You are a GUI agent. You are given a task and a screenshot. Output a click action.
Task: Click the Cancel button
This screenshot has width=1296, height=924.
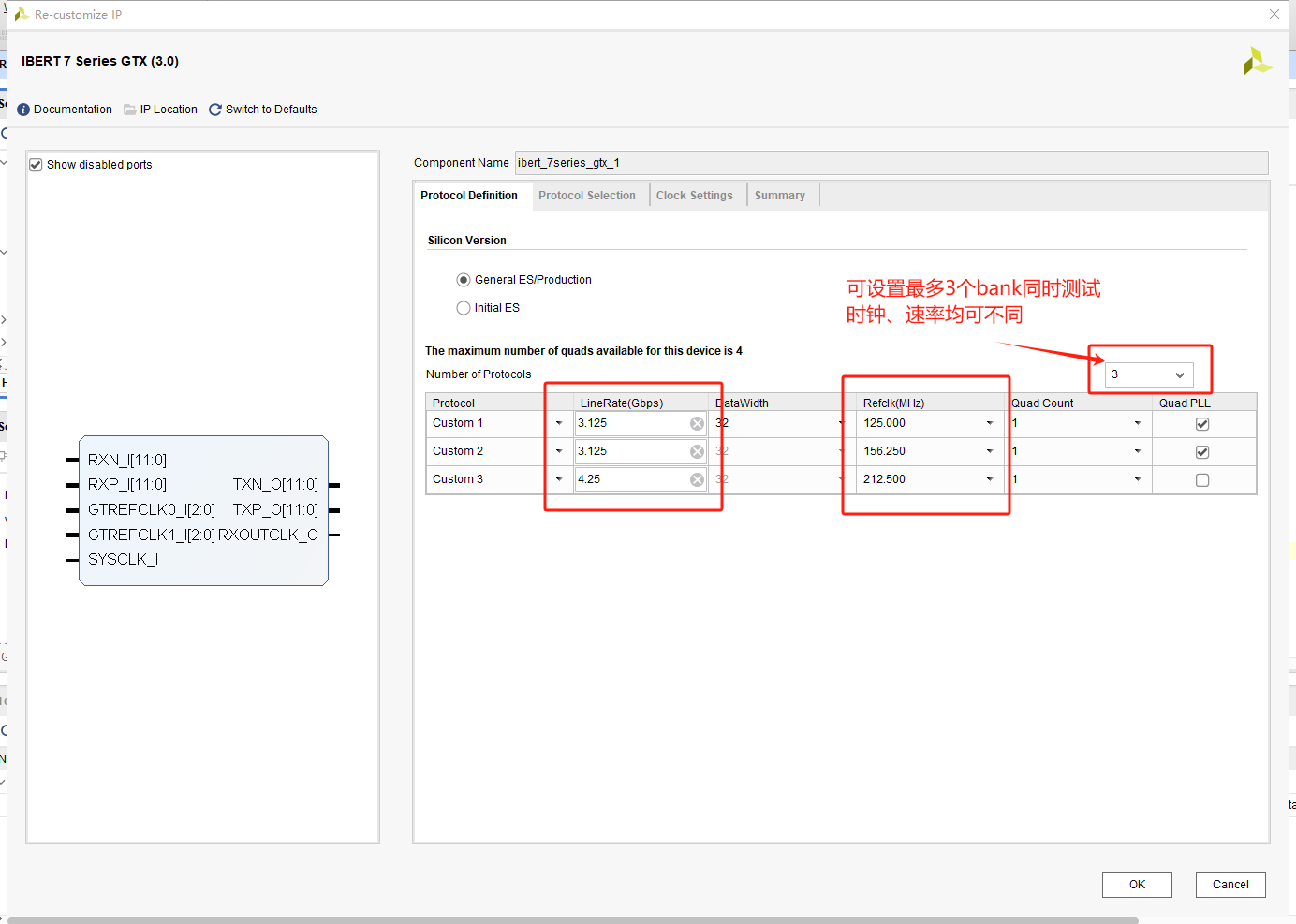pos(1230,885)
